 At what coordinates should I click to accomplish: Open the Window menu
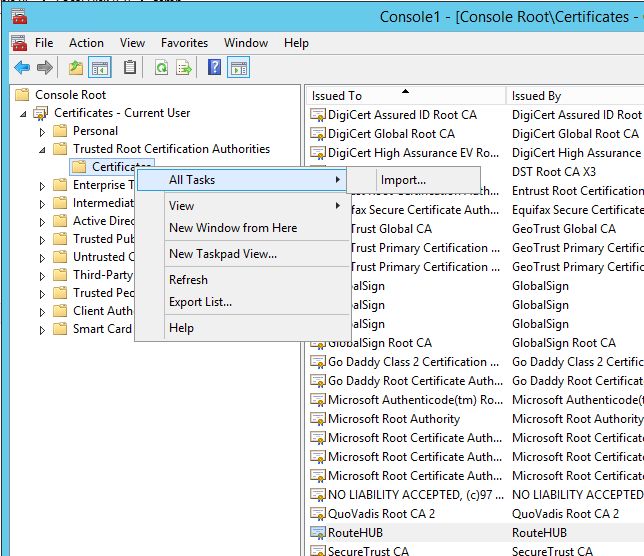click(x=246, y=43)
